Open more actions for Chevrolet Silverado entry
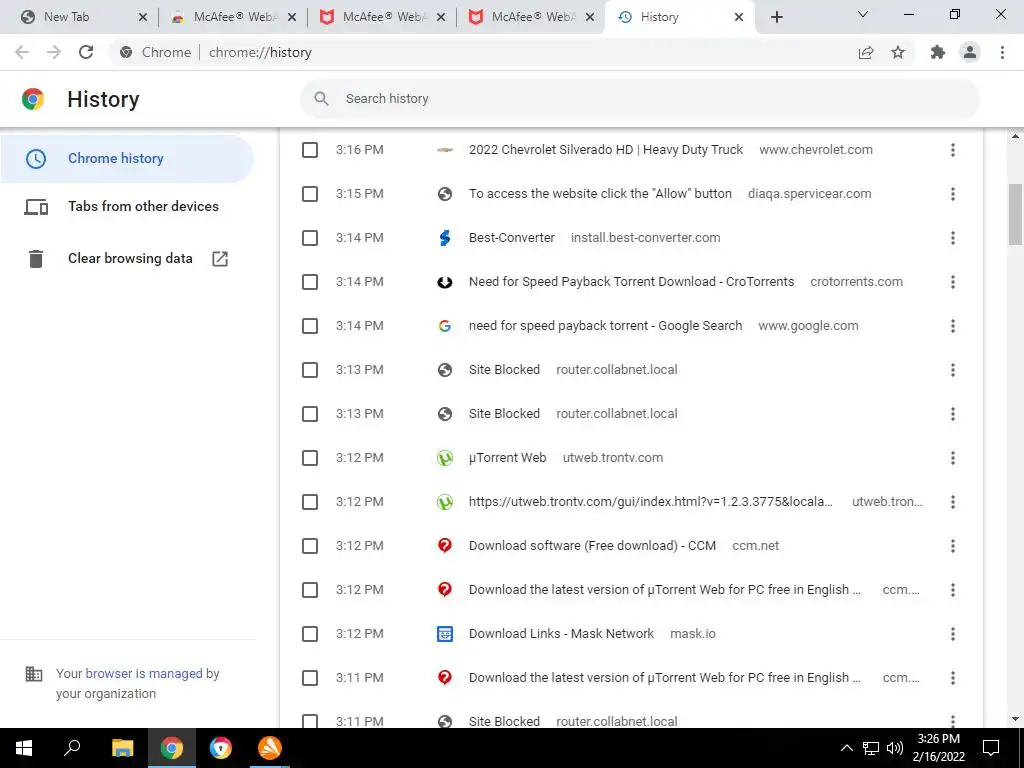 pyautogui.click(x=953, y=150)
